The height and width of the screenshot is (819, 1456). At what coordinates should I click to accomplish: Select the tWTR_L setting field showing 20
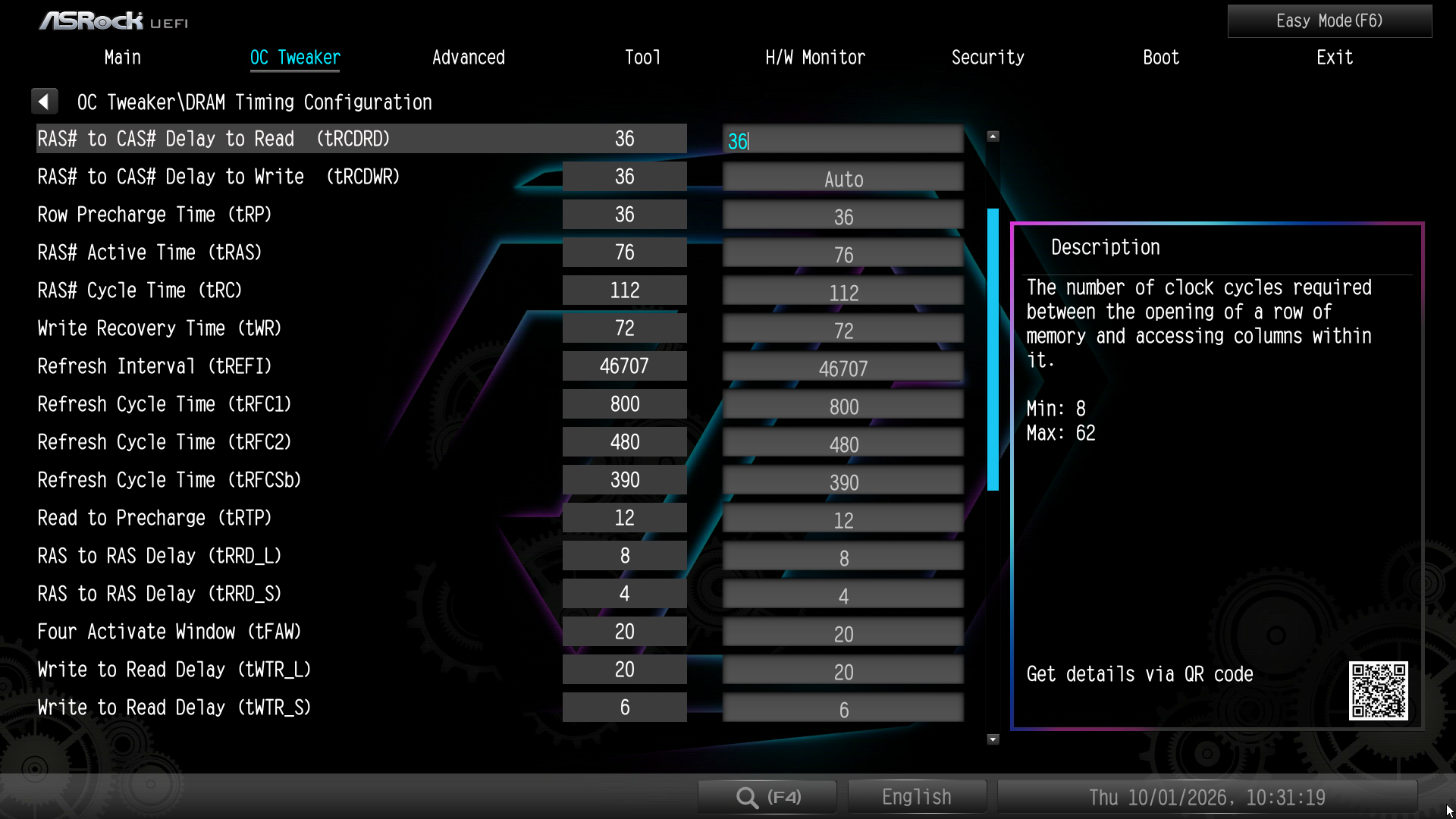coord(843,671)
